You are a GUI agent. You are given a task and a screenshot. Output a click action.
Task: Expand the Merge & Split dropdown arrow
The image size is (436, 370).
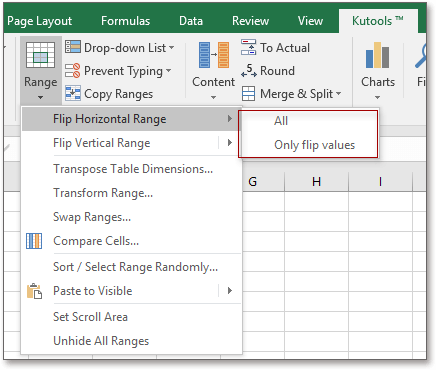338,94
